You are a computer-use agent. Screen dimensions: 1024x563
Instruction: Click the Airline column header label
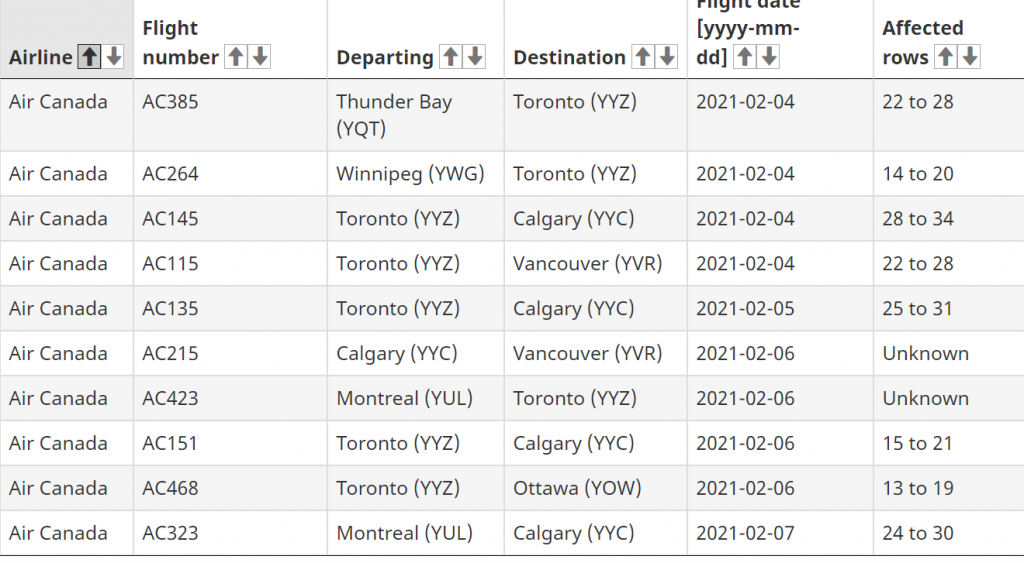coord(40,57)
